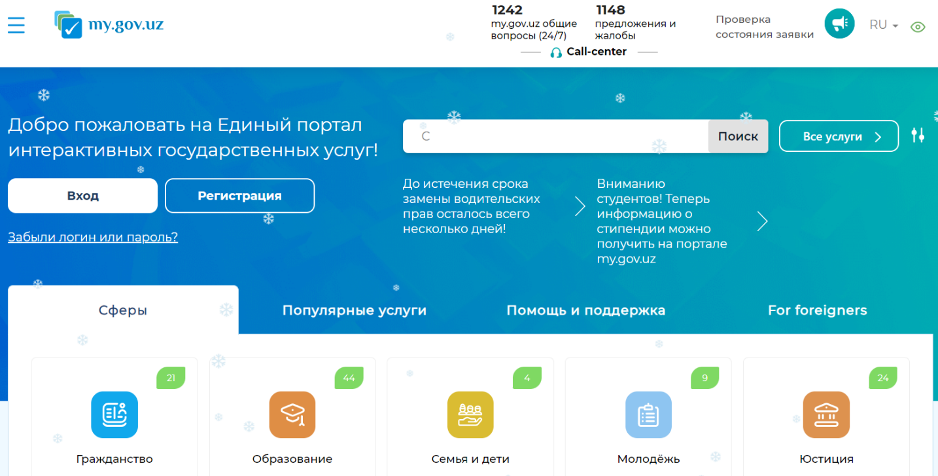This screenshot has width=938, height=476.
Task: Click the Гражданство category icon
Action: click(x=114, y=414)
